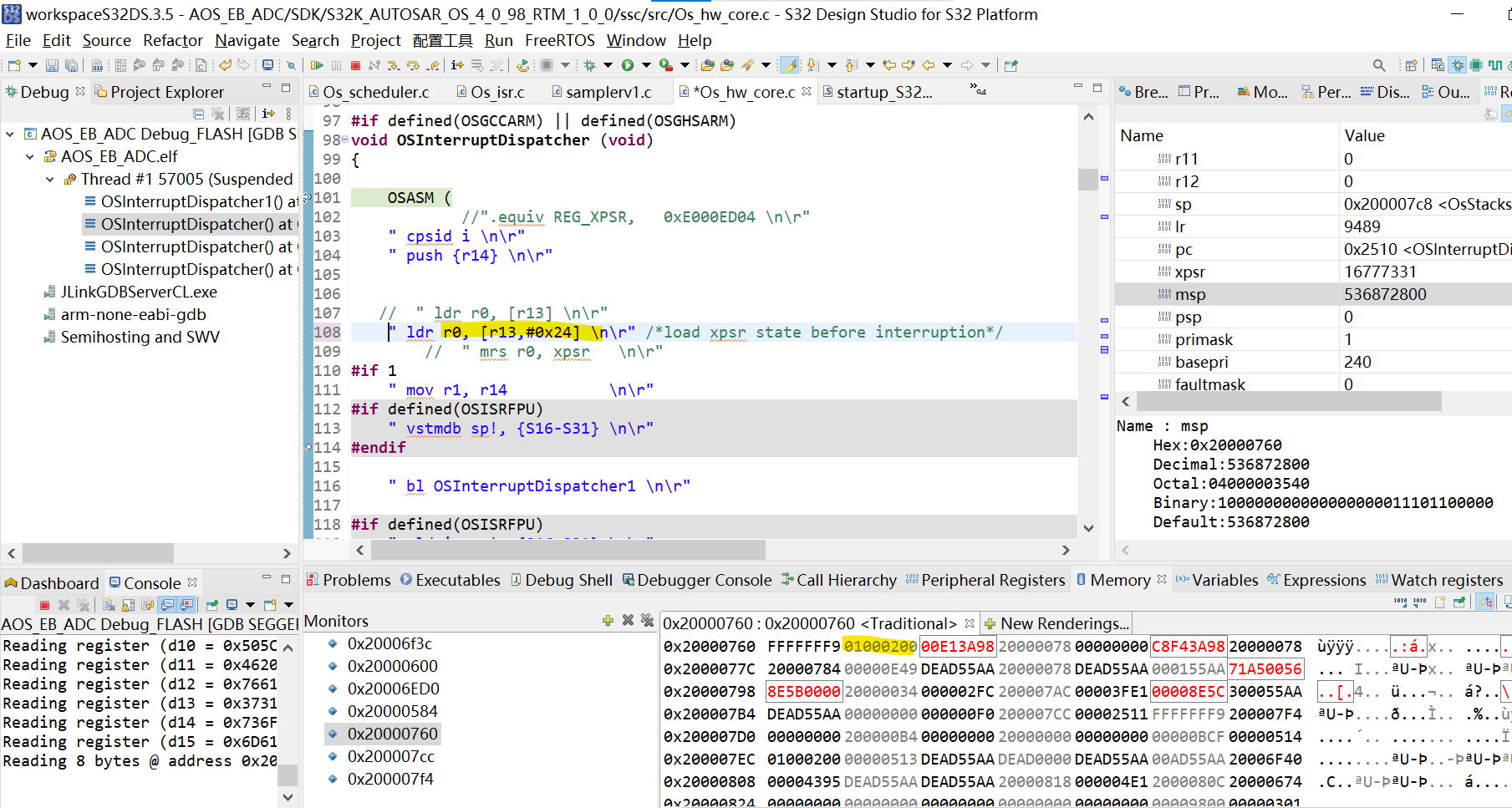The height and width of the screenshot is (808, 1512).
Task: Click the Step Over icon
Action: [x=414, y=64]
